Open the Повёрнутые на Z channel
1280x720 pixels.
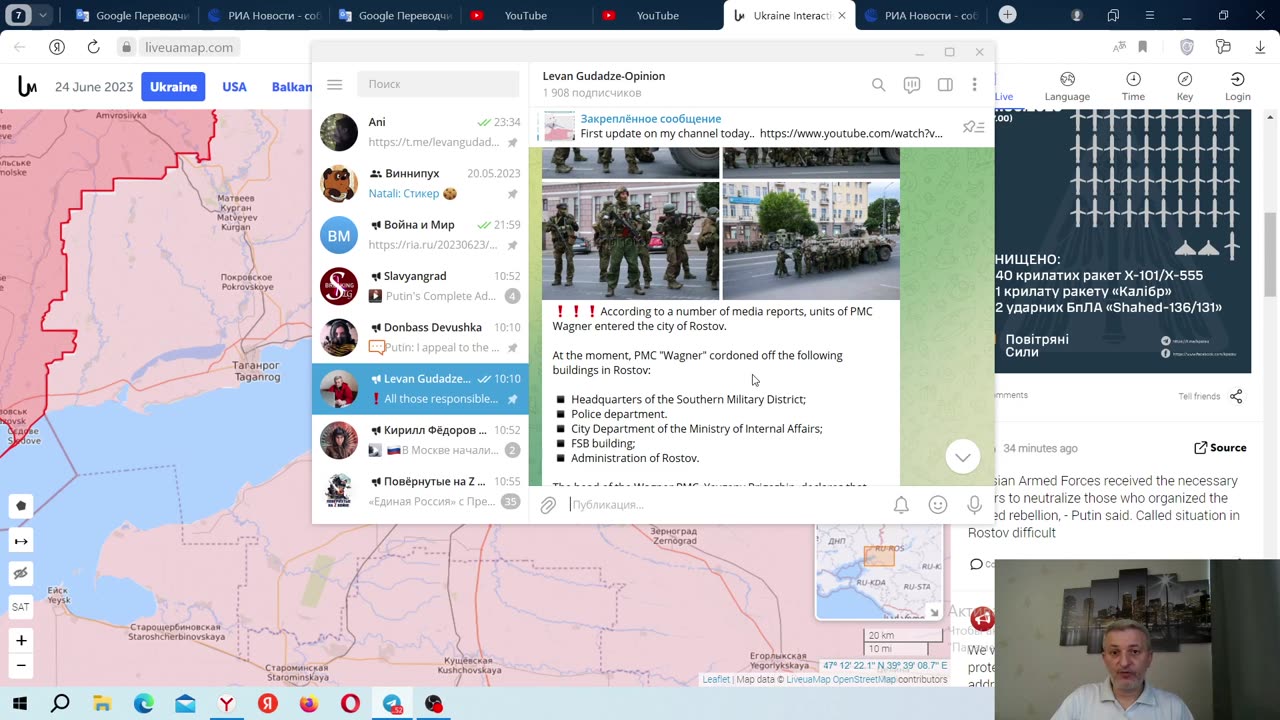pos(420,491)
